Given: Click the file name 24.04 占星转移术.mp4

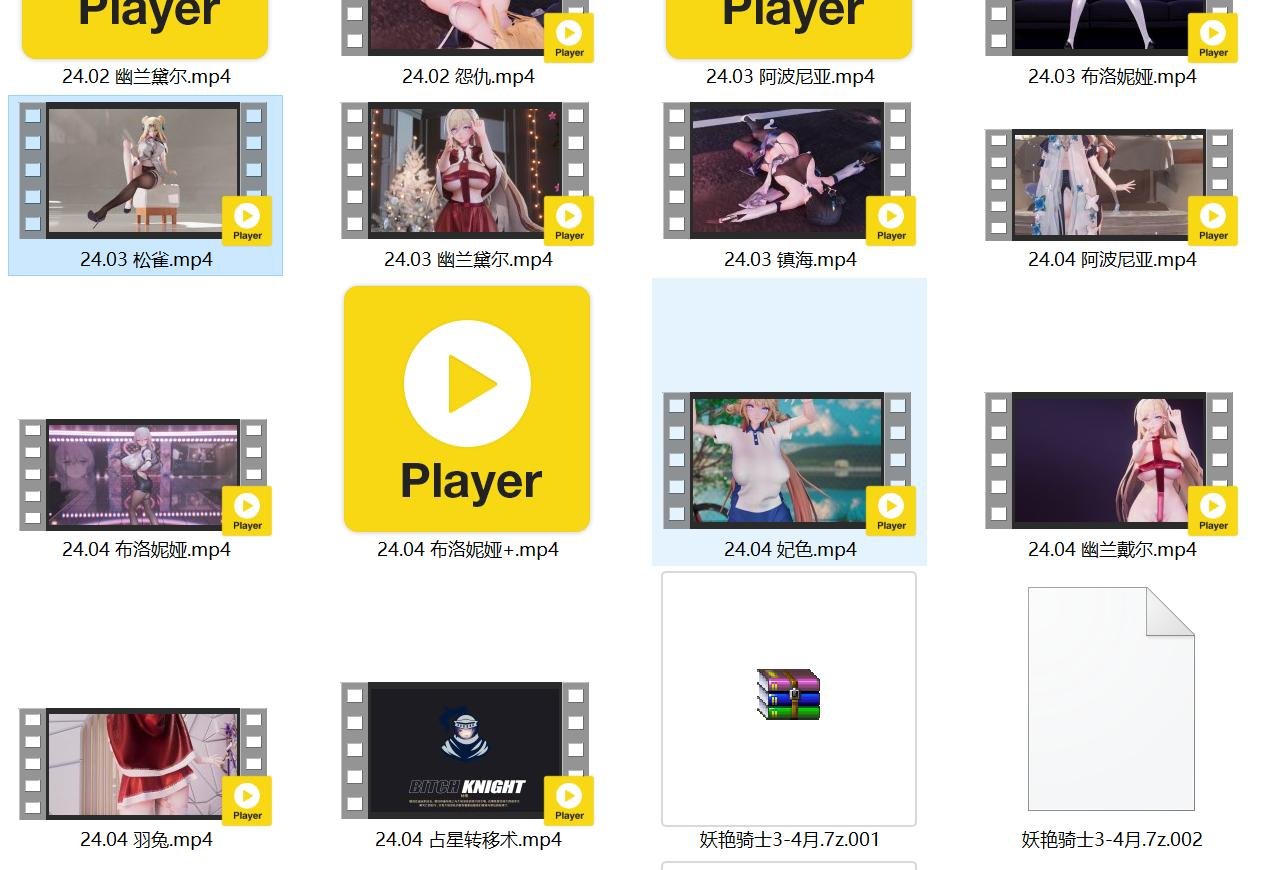Looking at the screenshot, I should (468, 840).
